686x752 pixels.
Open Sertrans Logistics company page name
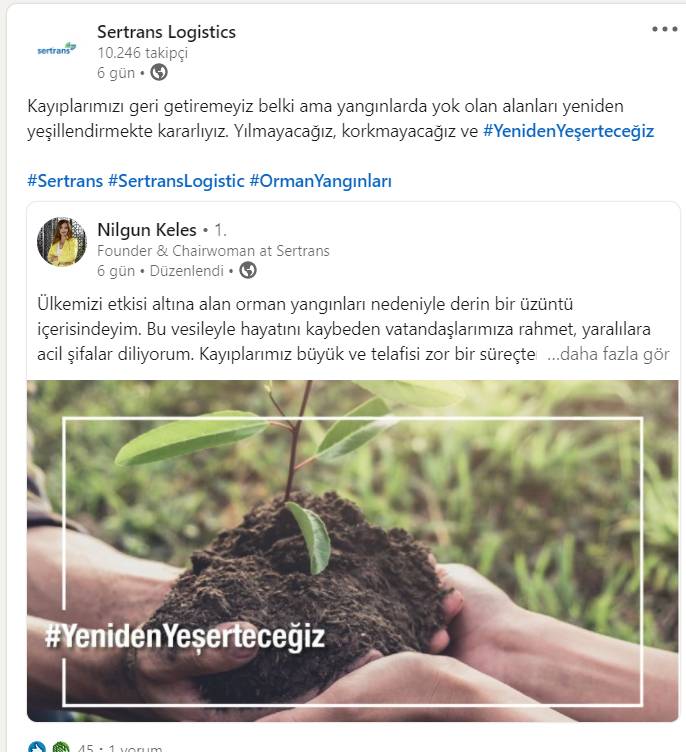166,32
